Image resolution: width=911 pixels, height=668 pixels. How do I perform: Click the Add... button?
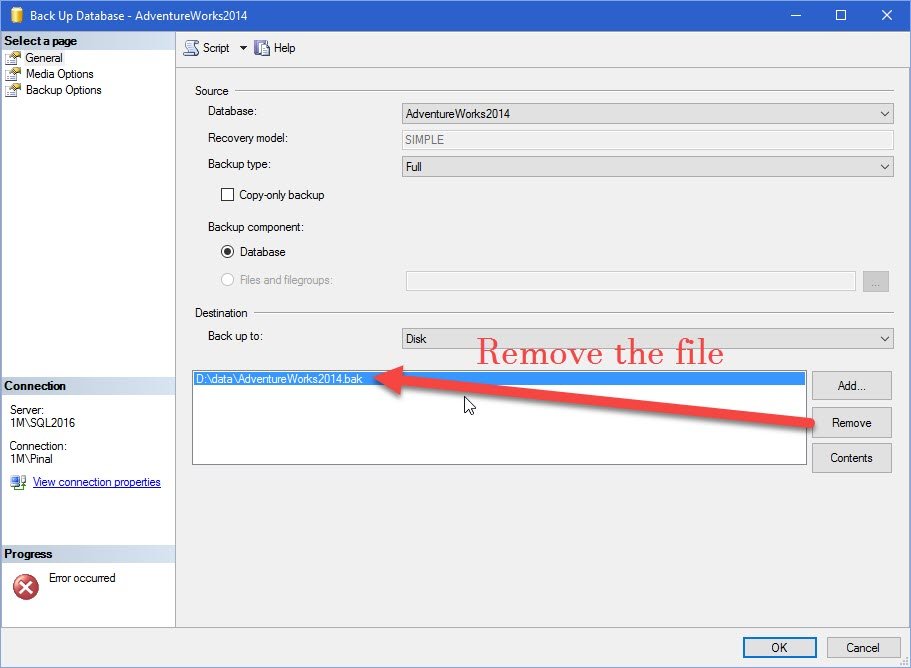tap(851, 386)
